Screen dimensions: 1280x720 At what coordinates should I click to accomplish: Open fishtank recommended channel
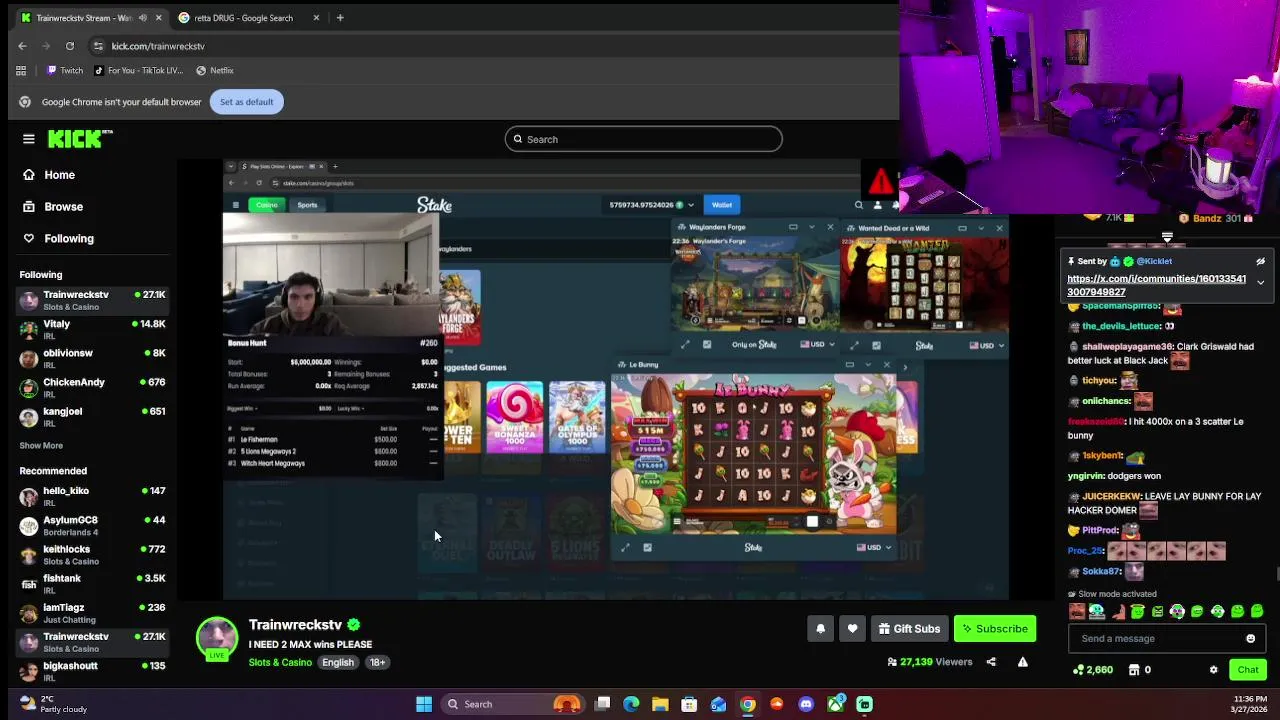click(92, 584)
